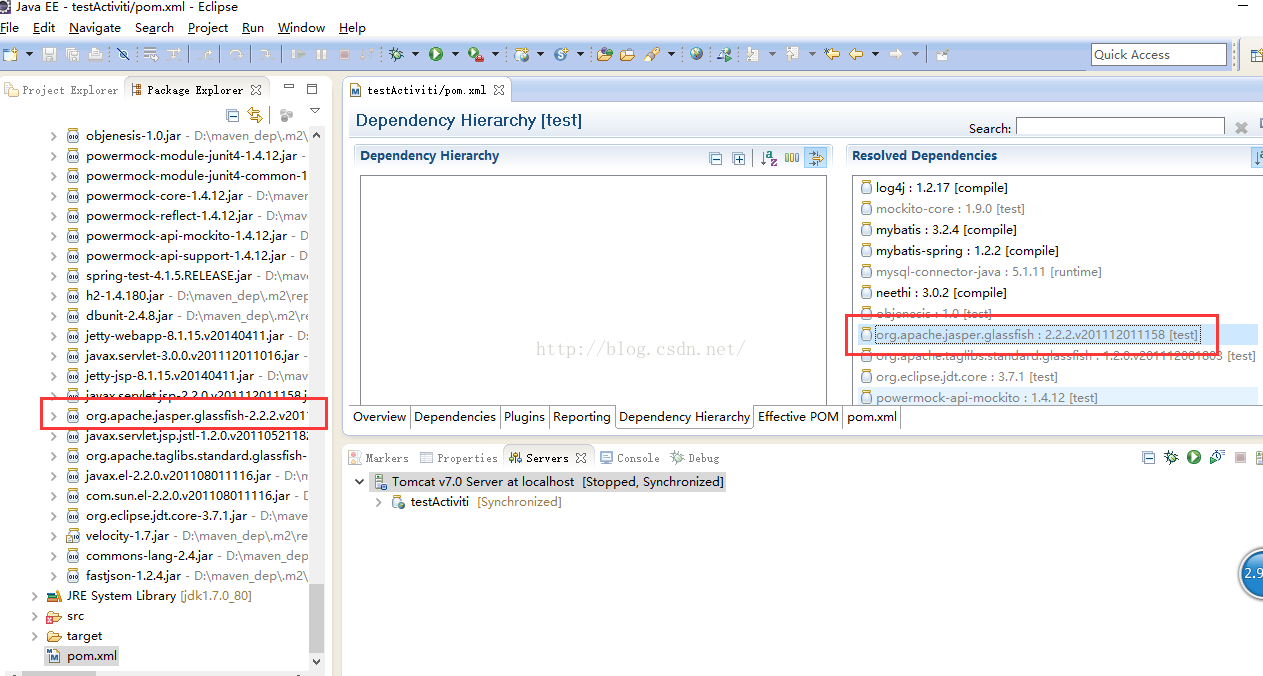Image resolution: width=1263 pixels, height=676 pixels.
Task: Click Link with Editor icon in Package Explorer
Action: tap(255, 115)
